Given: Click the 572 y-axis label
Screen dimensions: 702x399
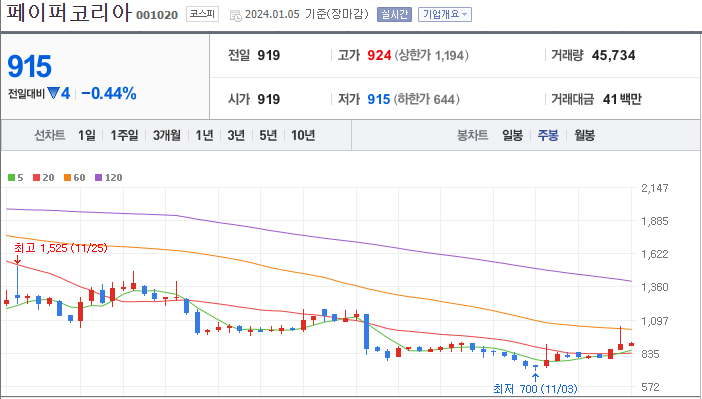Looking at the screenshot, I should 650,387.
